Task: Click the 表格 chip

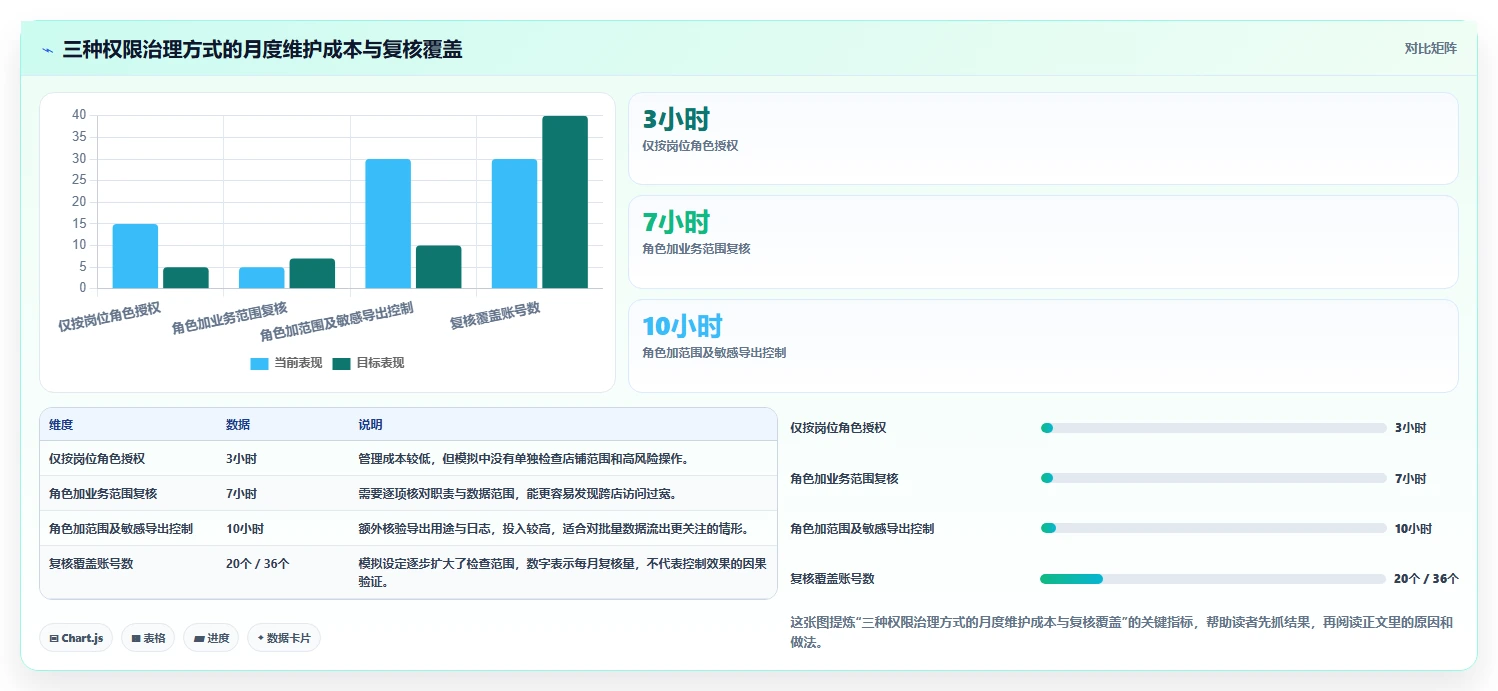Action: pos(148,638)
